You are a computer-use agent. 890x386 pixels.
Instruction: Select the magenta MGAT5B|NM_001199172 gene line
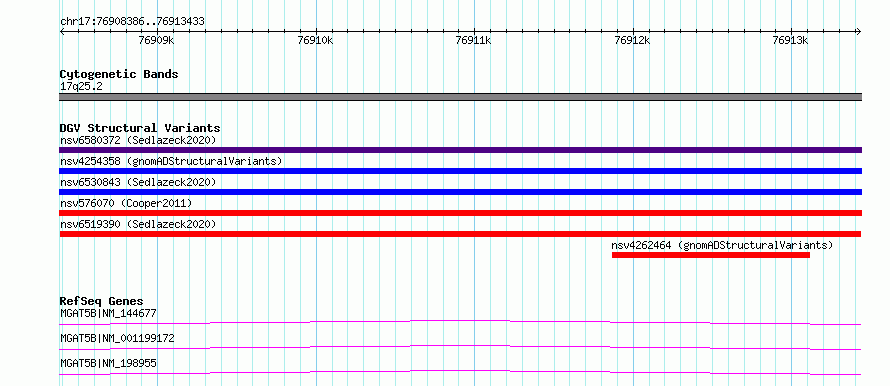pyautogui.click(x=460, y=347)
